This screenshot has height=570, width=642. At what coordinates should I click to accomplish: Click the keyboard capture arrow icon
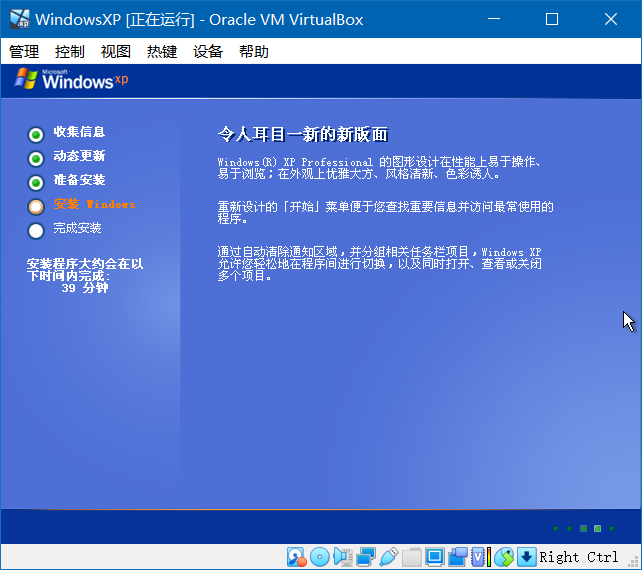click(x=527, y=557)
